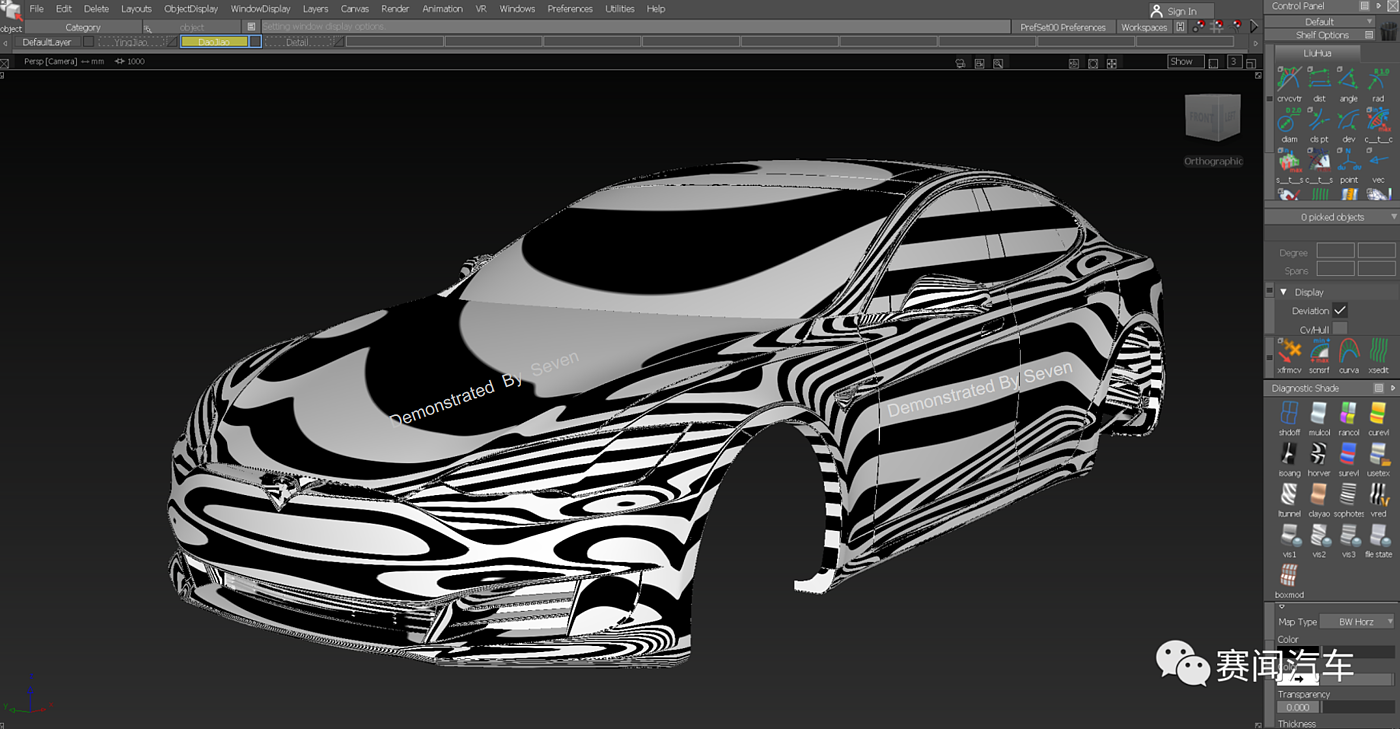Choose the horver zebra shading icon
Image resolution: width=1400 pixels, height=729 pixels.
[x=1319, y=454]
